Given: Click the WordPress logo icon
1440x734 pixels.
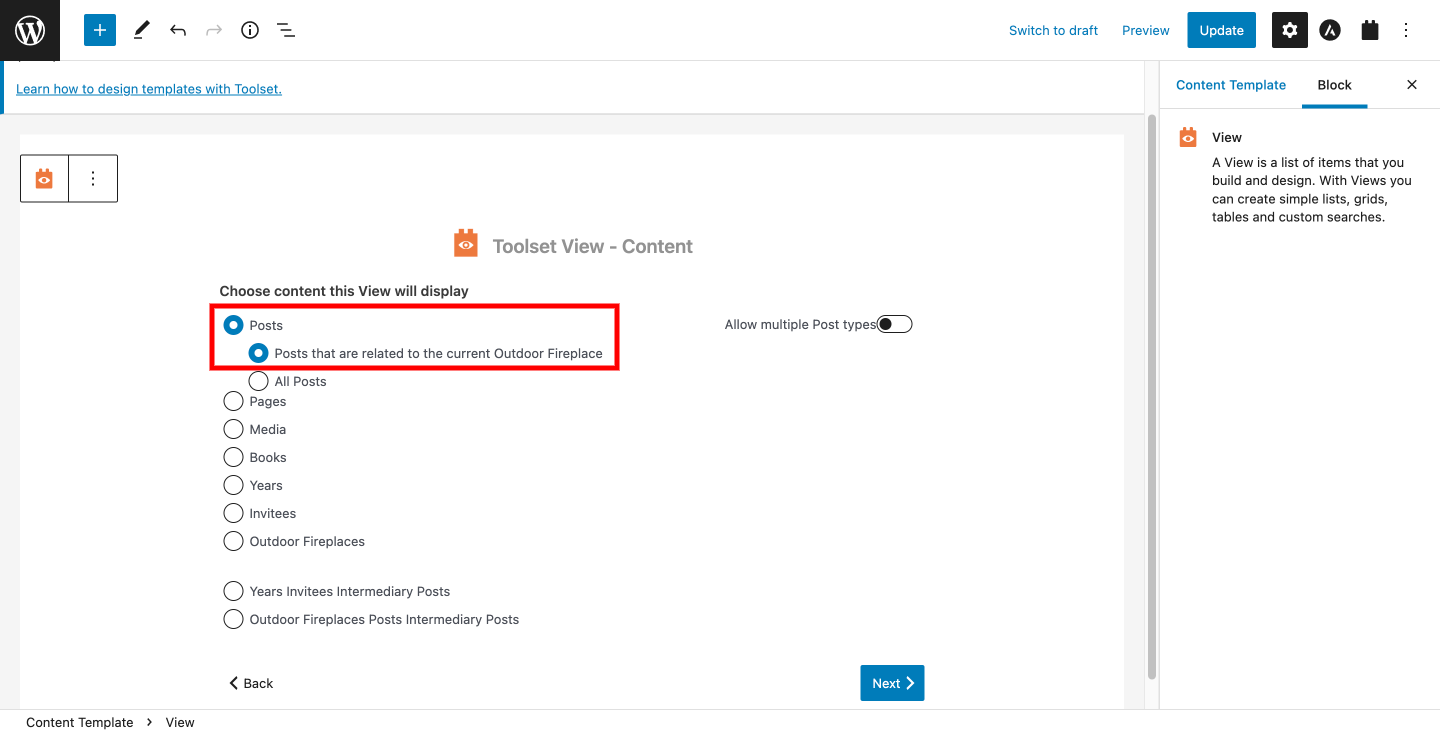Looking at the screenshot, I should (x=30, y=30).
